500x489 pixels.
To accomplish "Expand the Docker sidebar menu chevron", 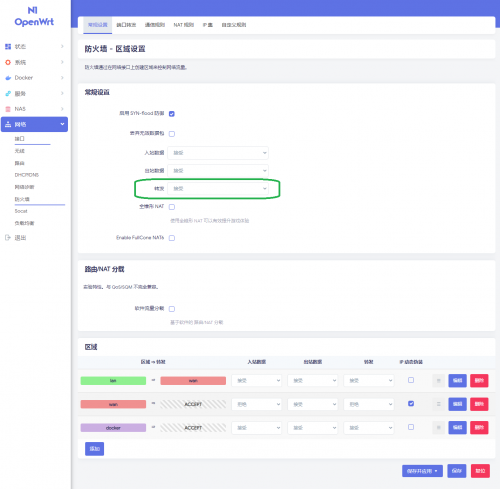I will 62,78.
